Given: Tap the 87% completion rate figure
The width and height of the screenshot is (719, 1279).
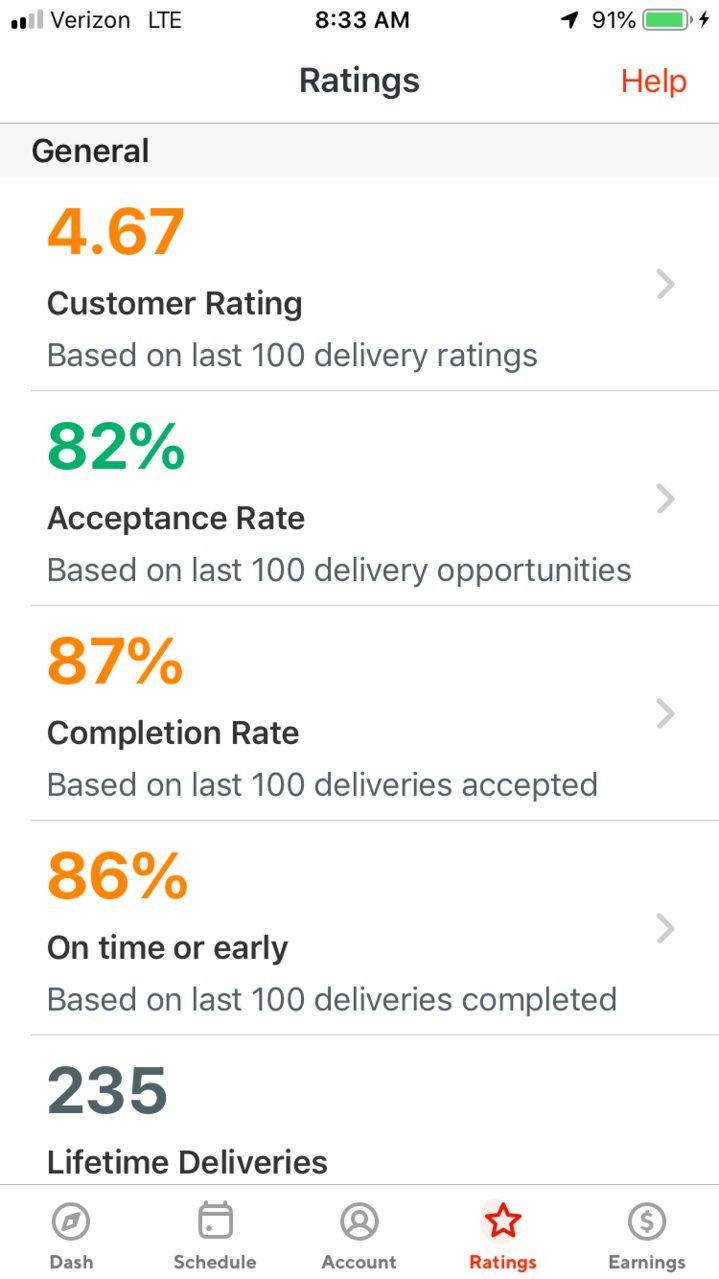Looking at the screenshot, I should pyautogui.click(x=116, y=661).
